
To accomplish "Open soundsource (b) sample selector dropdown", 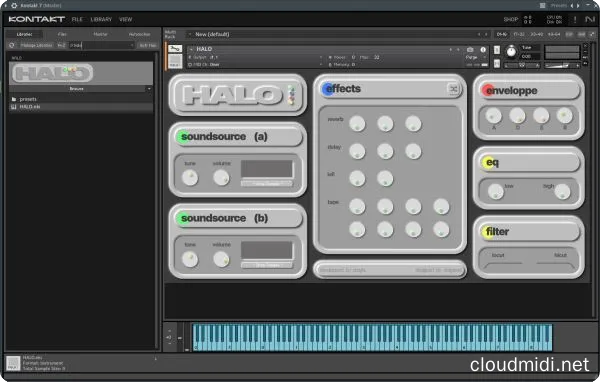I will [267, 265].
